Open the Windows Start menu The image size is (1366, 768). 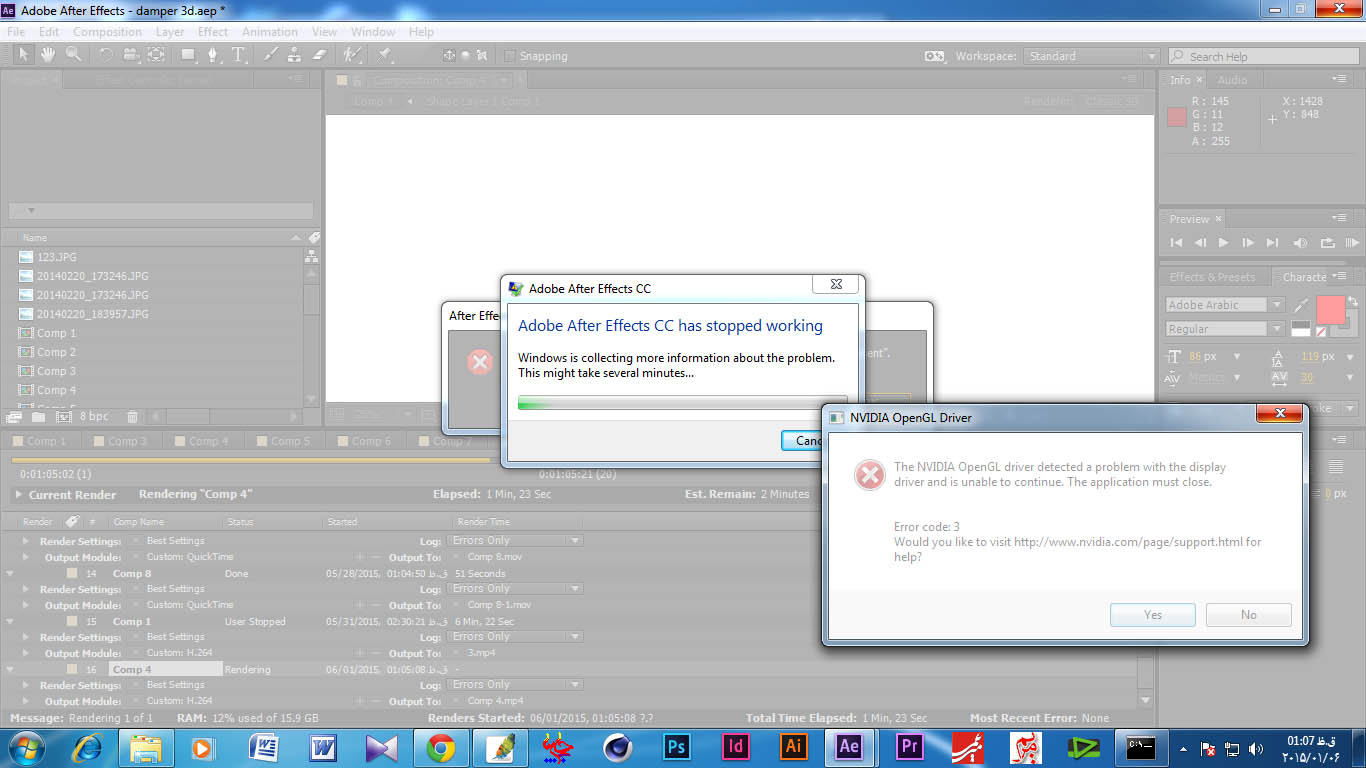pos(27,746)
